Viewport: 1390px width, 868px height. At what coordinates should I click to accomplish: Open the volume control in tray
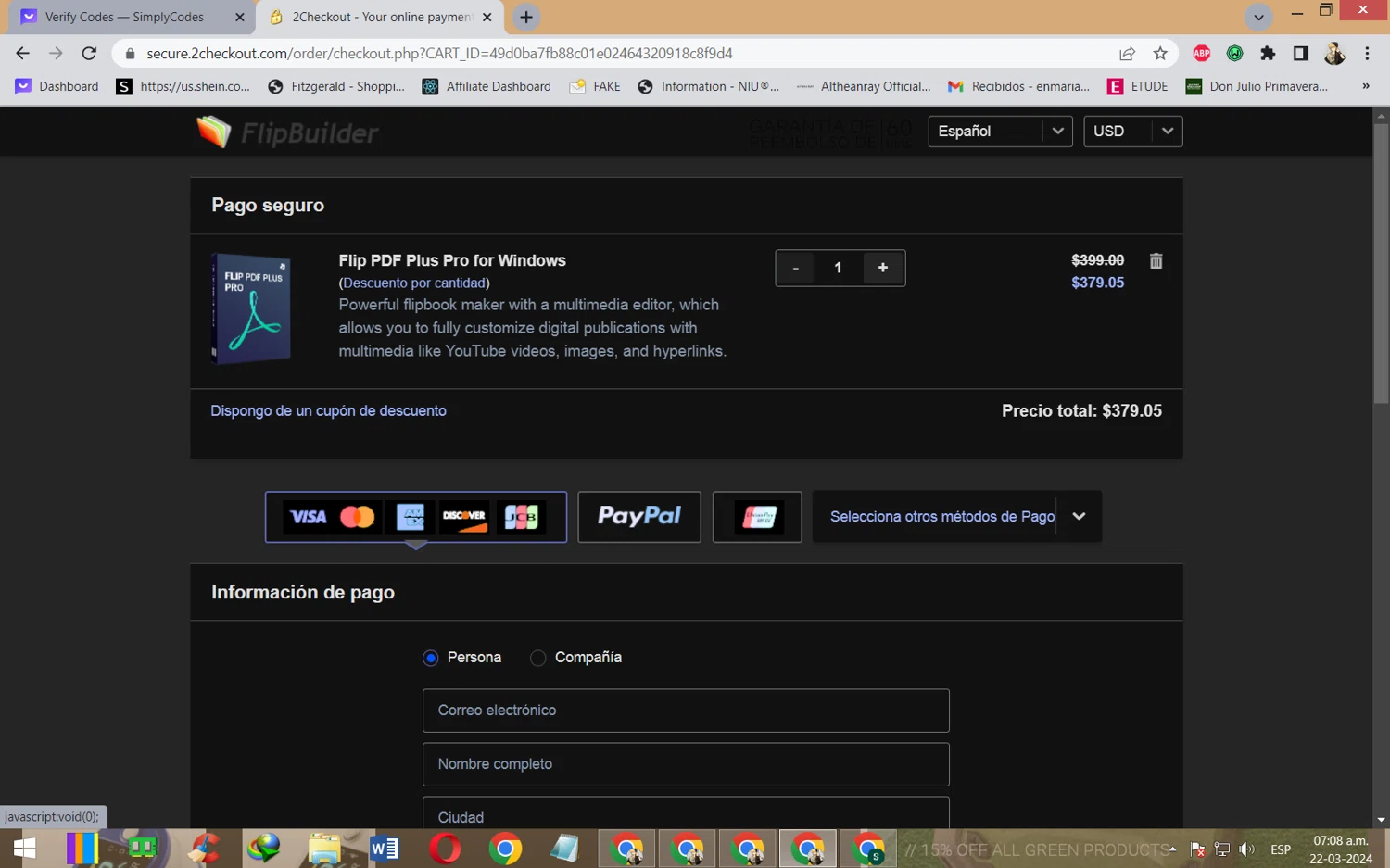(x=1247, y=849)
